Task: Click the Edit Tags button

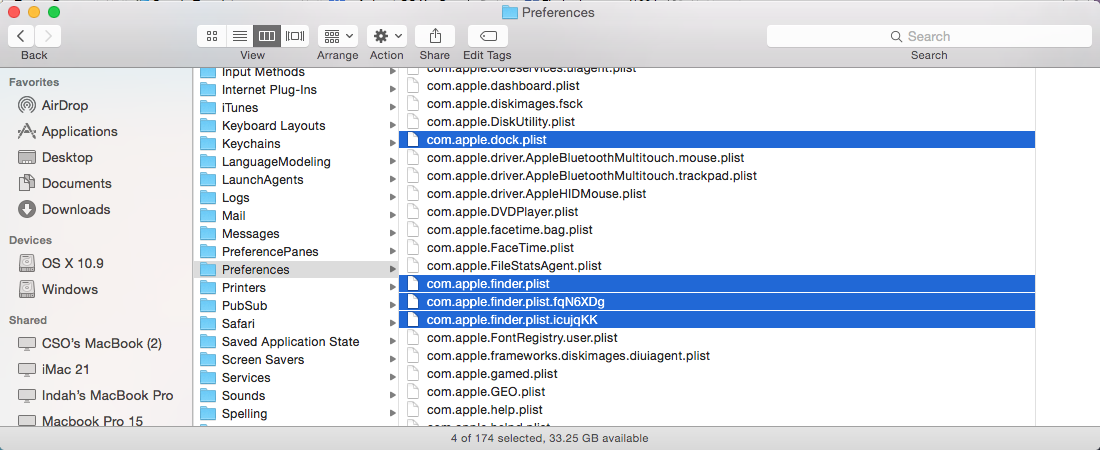Action: (x=488, y=36)
